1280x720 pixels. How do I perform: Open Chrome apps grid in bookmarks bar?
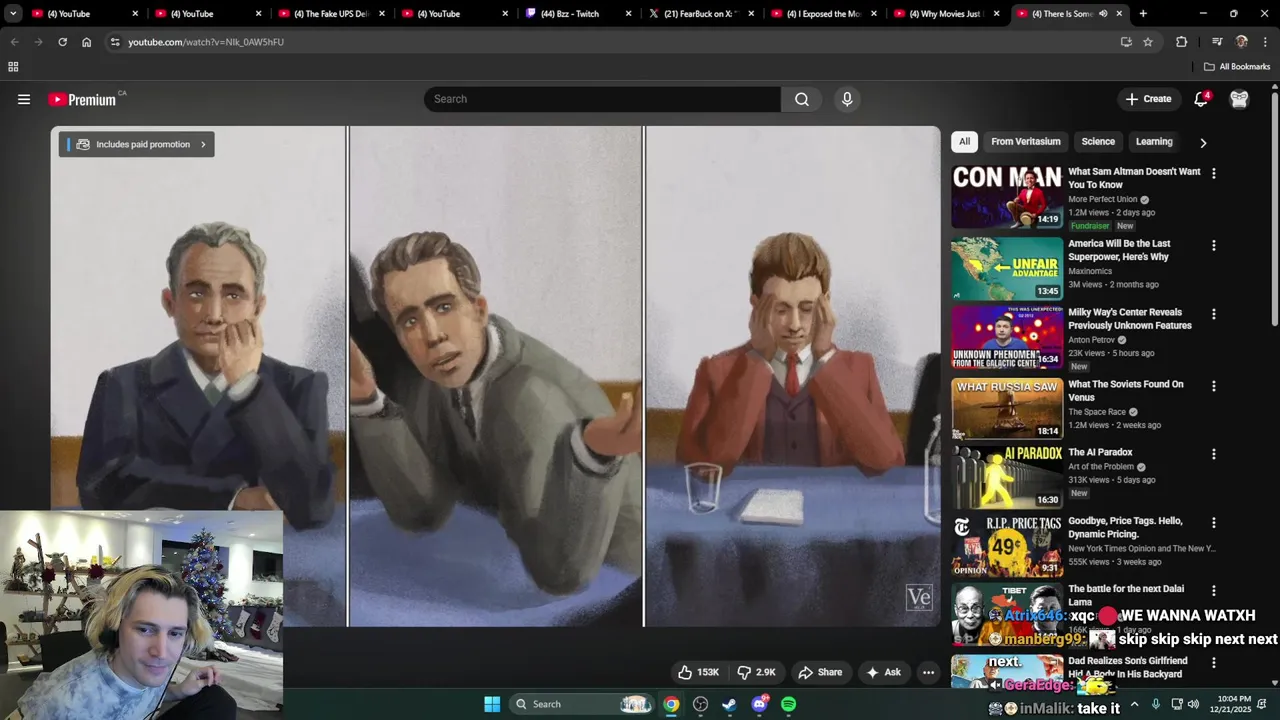coord(13,67)
